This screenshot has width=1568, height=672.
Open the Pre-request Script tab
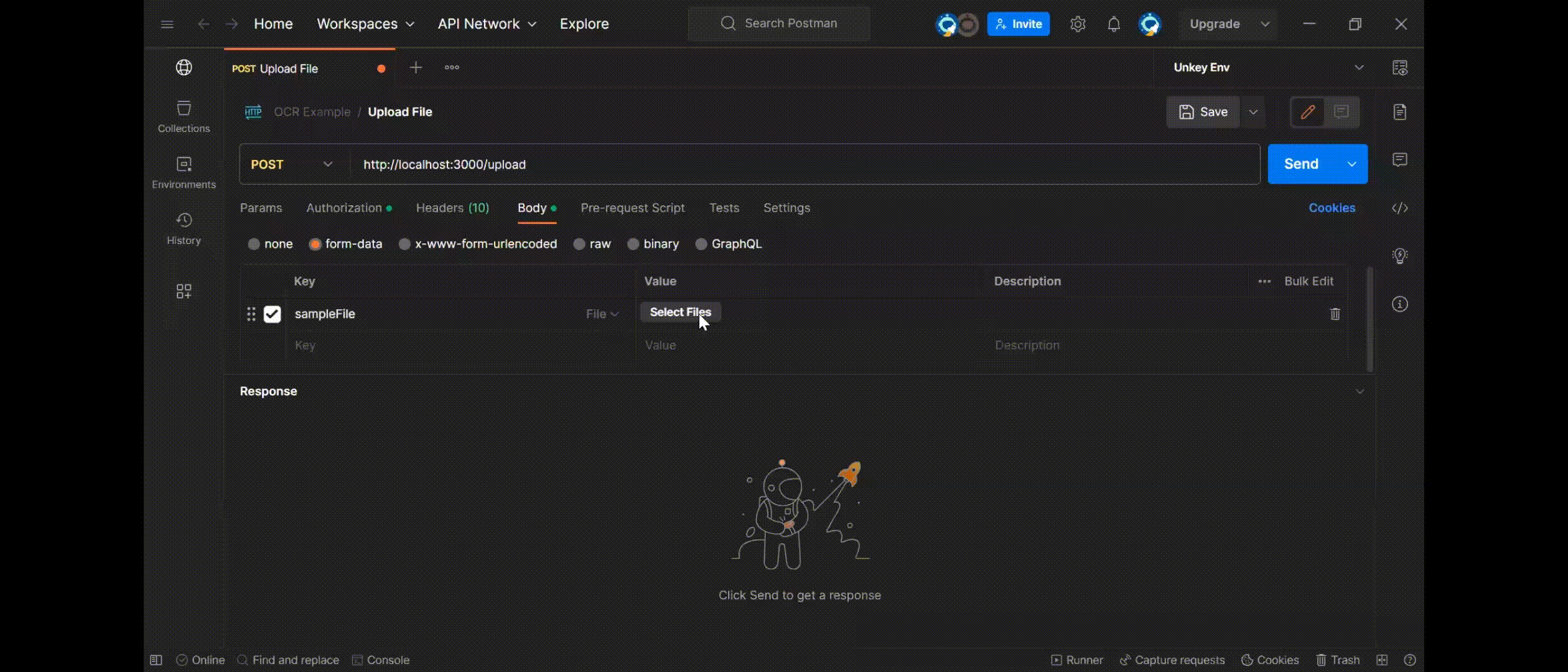[632, 208]
